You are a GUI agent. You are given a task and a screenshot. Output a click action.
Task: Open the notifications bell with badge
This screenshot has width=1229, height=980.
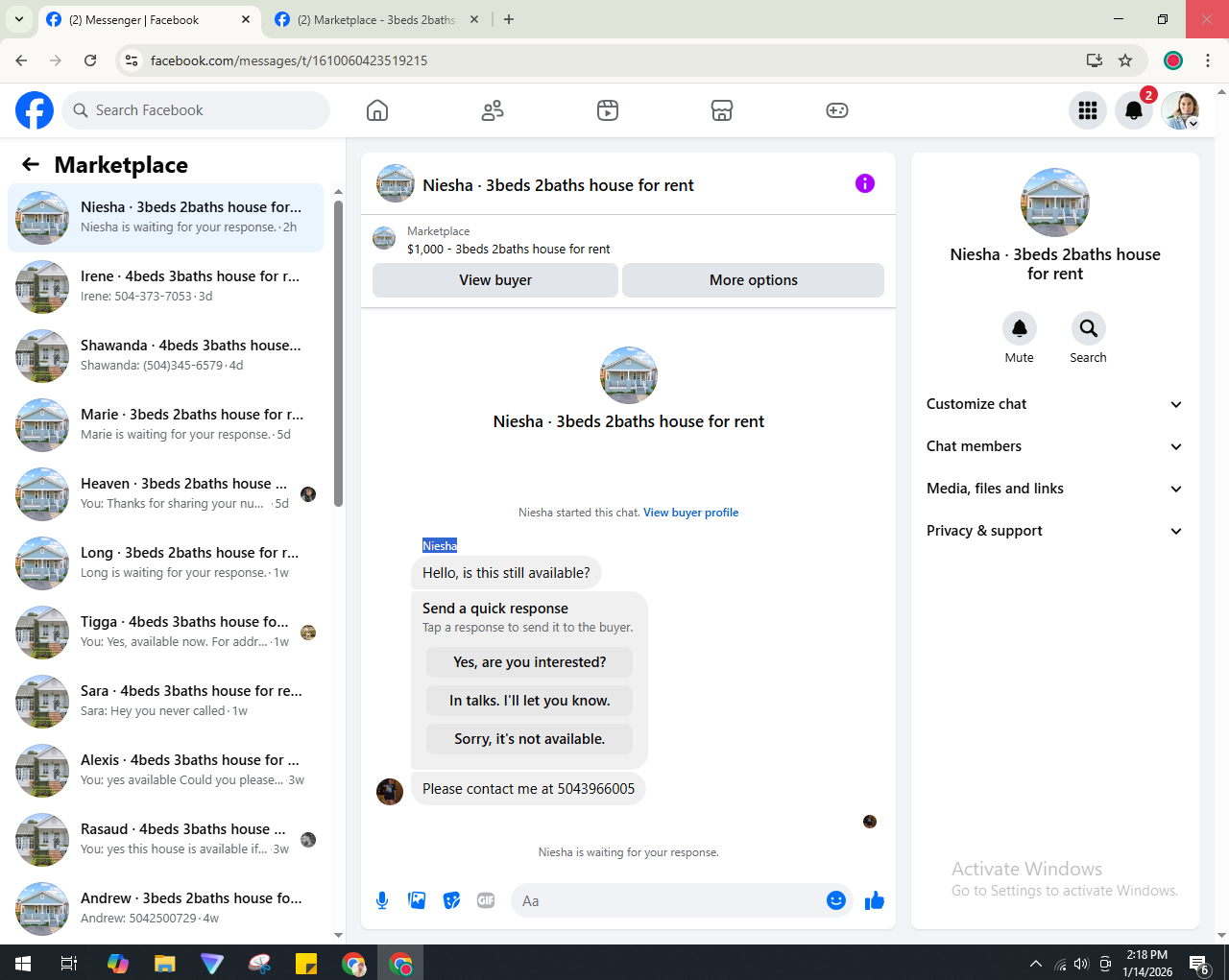1134,110
